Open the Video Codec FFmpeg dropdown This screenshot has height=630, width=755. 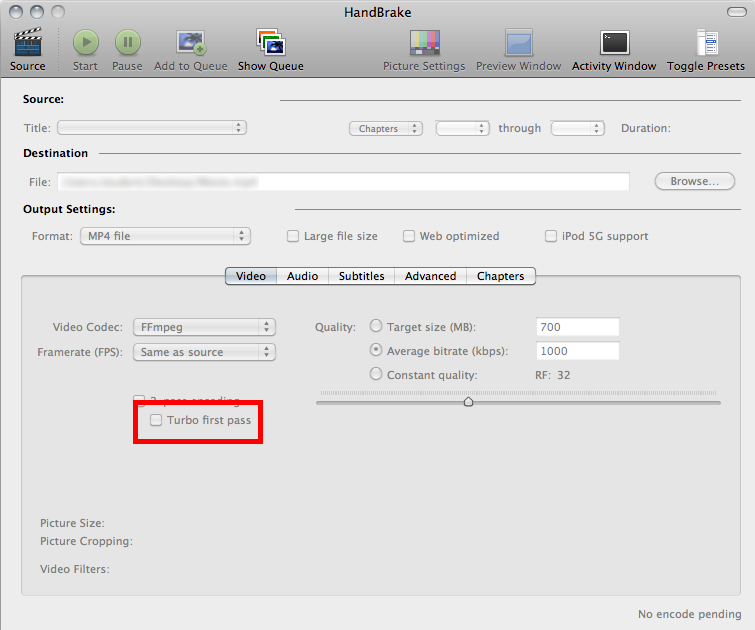click(x=204, y=327)
